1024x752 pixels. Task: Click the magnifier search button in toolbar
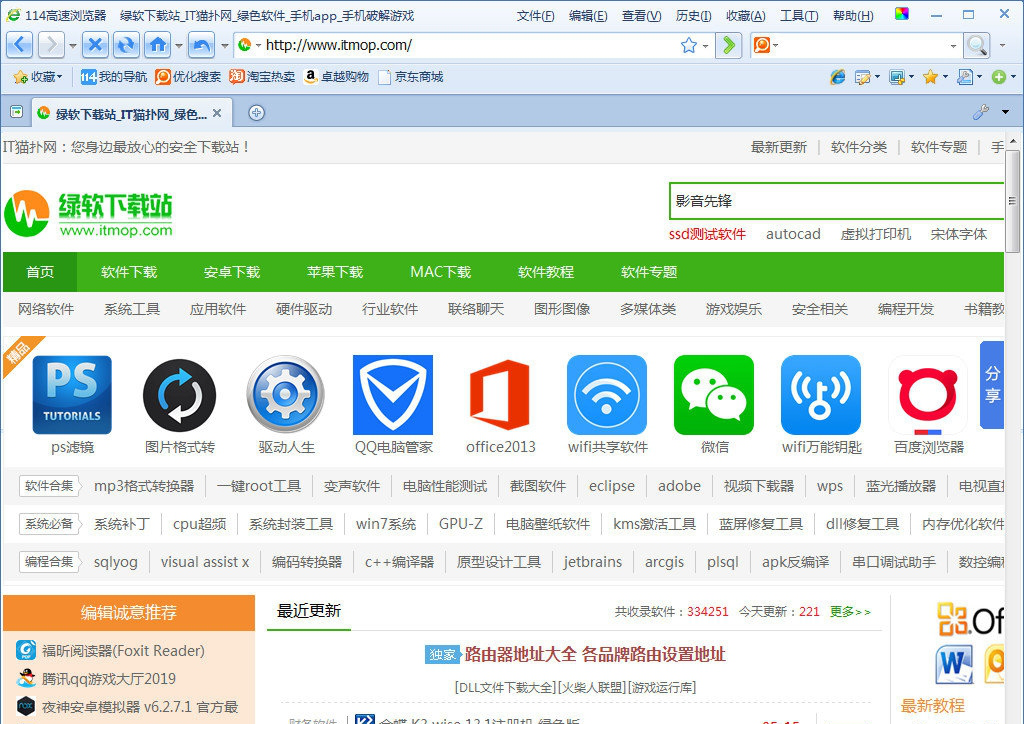point(977,45)
